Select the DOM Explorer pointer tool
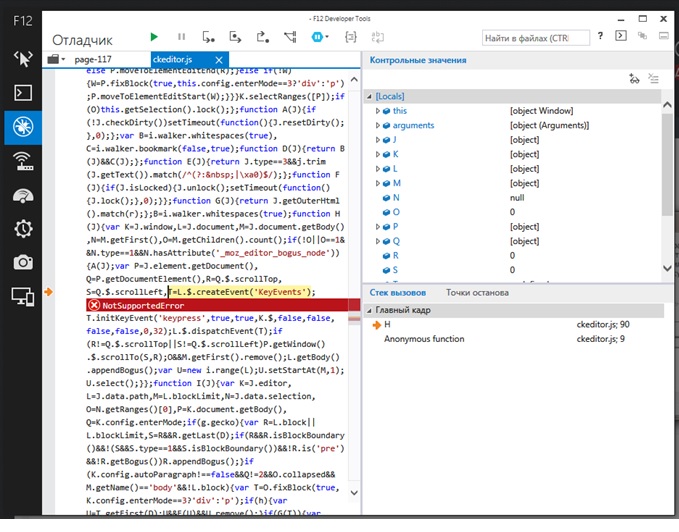 pyautogui.click(x=23, y=58)
